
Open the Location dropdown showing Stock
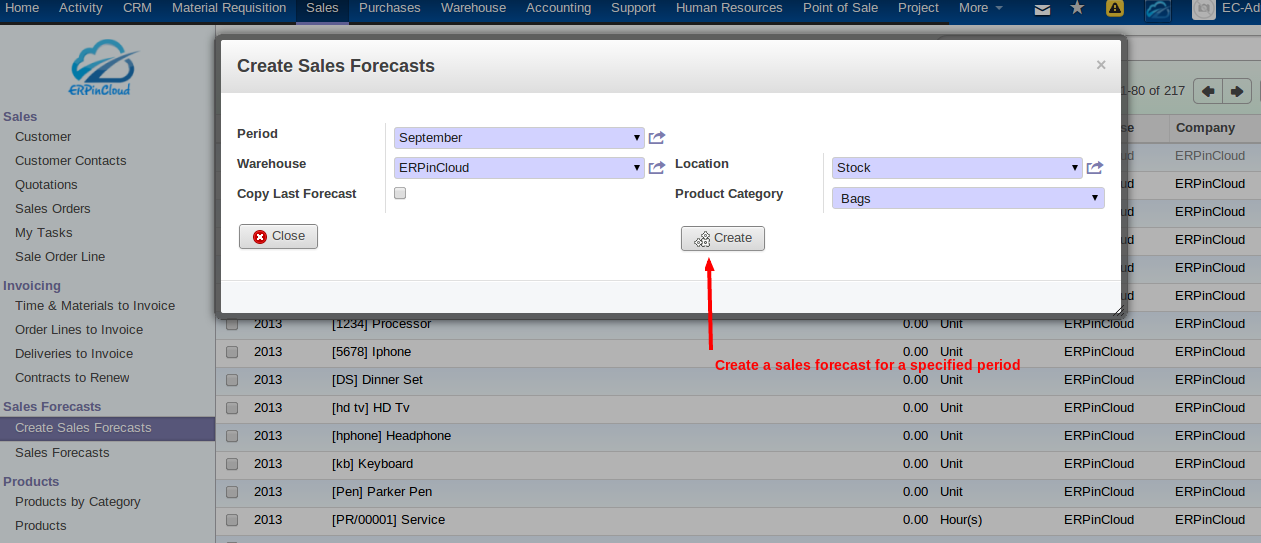coord(957,168)
